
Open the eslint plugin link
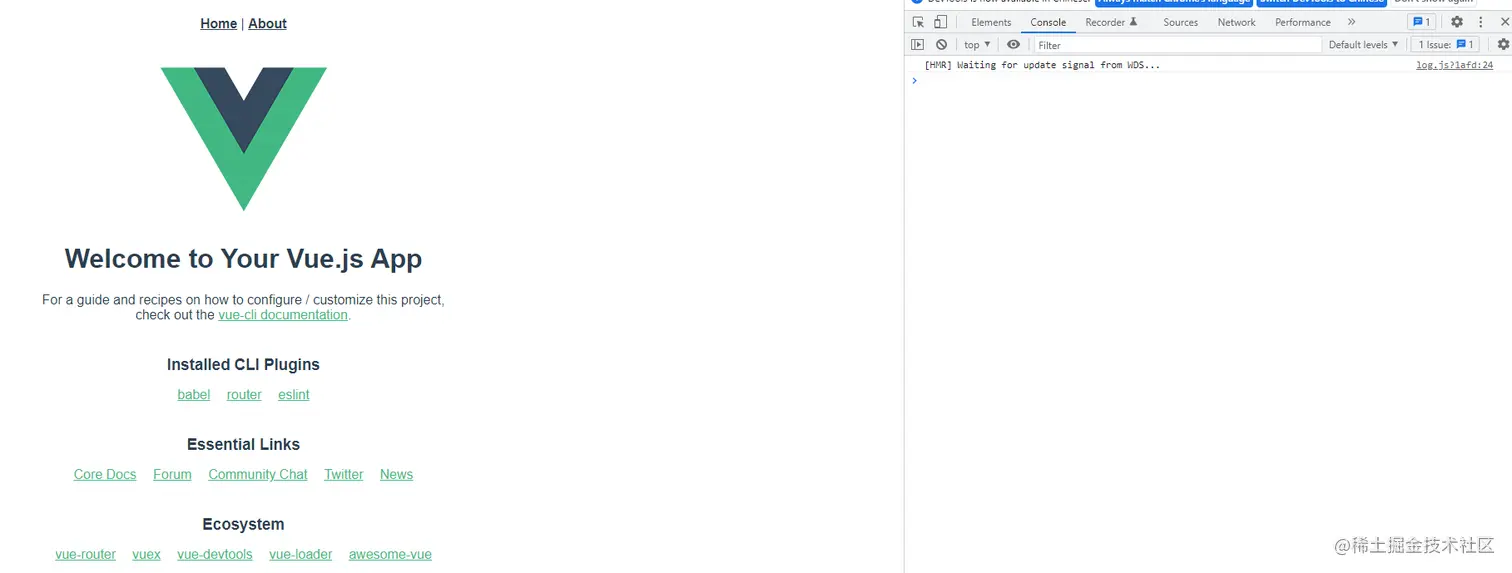(x=294, y=395)
